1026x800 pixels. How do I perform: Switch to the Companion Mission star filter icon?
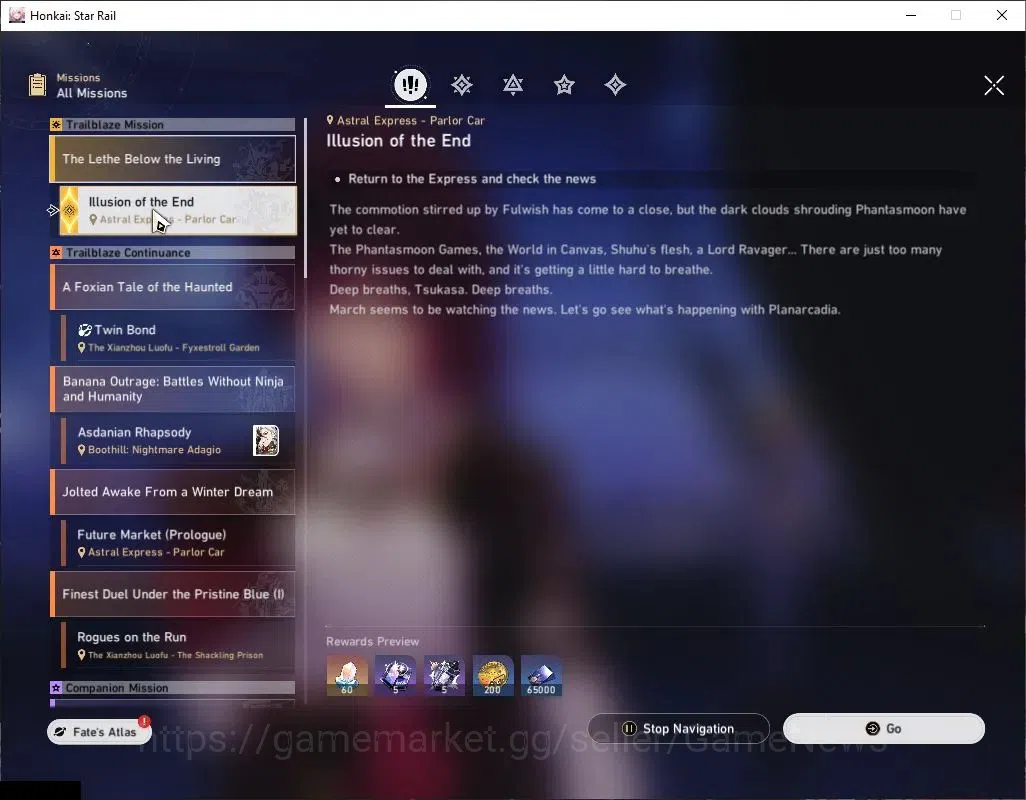[564, 84]
